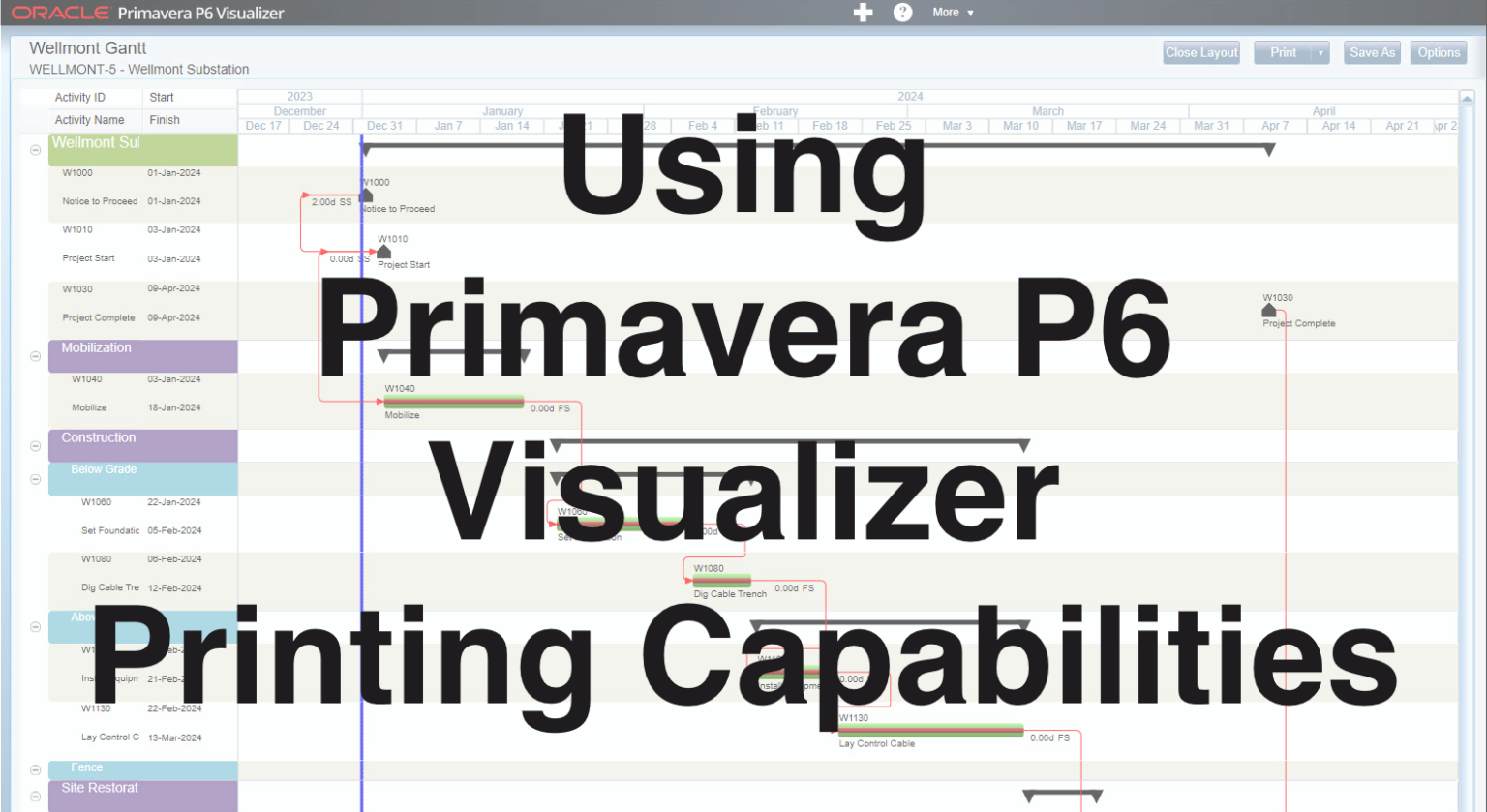Click the add layout plus icon
This screenshot has width=1487, height=812.
click(862, 13)
